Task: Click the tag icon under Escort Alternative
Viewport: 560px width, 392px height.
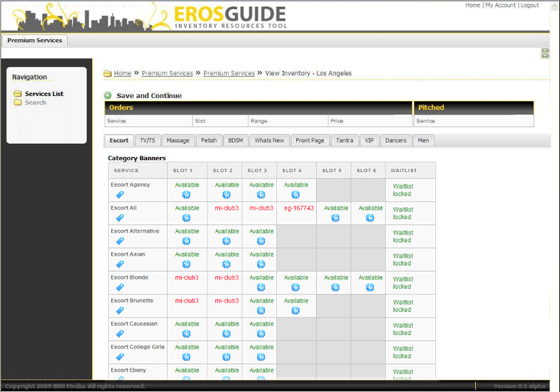Action: (x=120, y=241)
